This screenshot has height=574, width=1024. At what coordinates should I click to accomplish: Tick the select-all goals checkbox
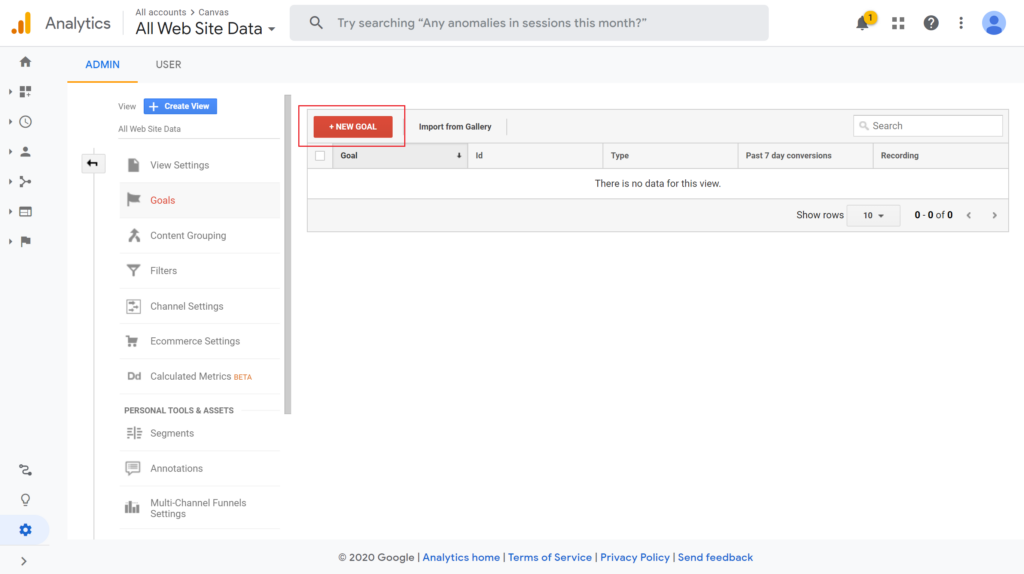pos(320,155)
